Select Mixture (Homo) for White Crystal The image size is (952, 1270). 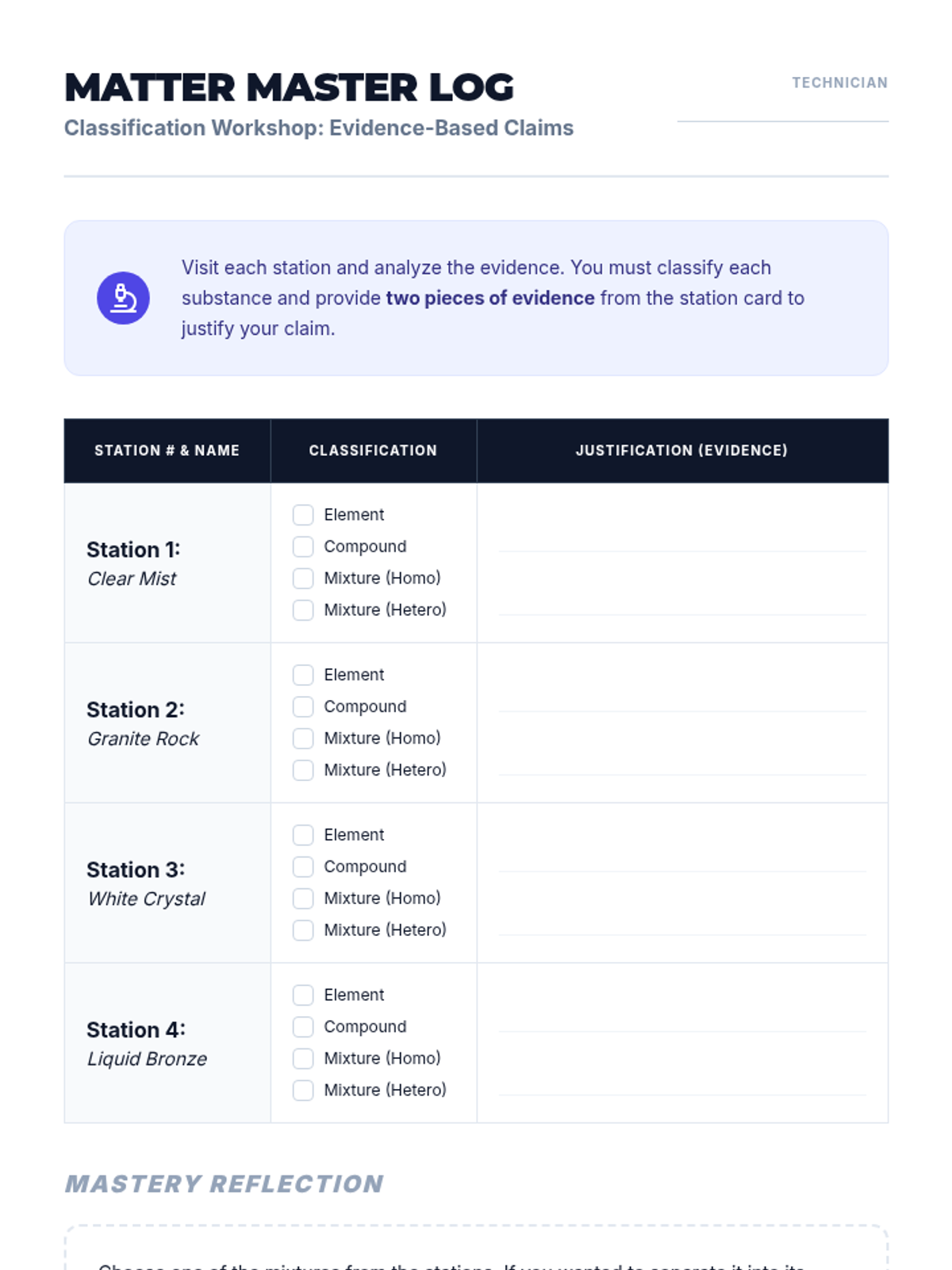click(x=303, y=899)
